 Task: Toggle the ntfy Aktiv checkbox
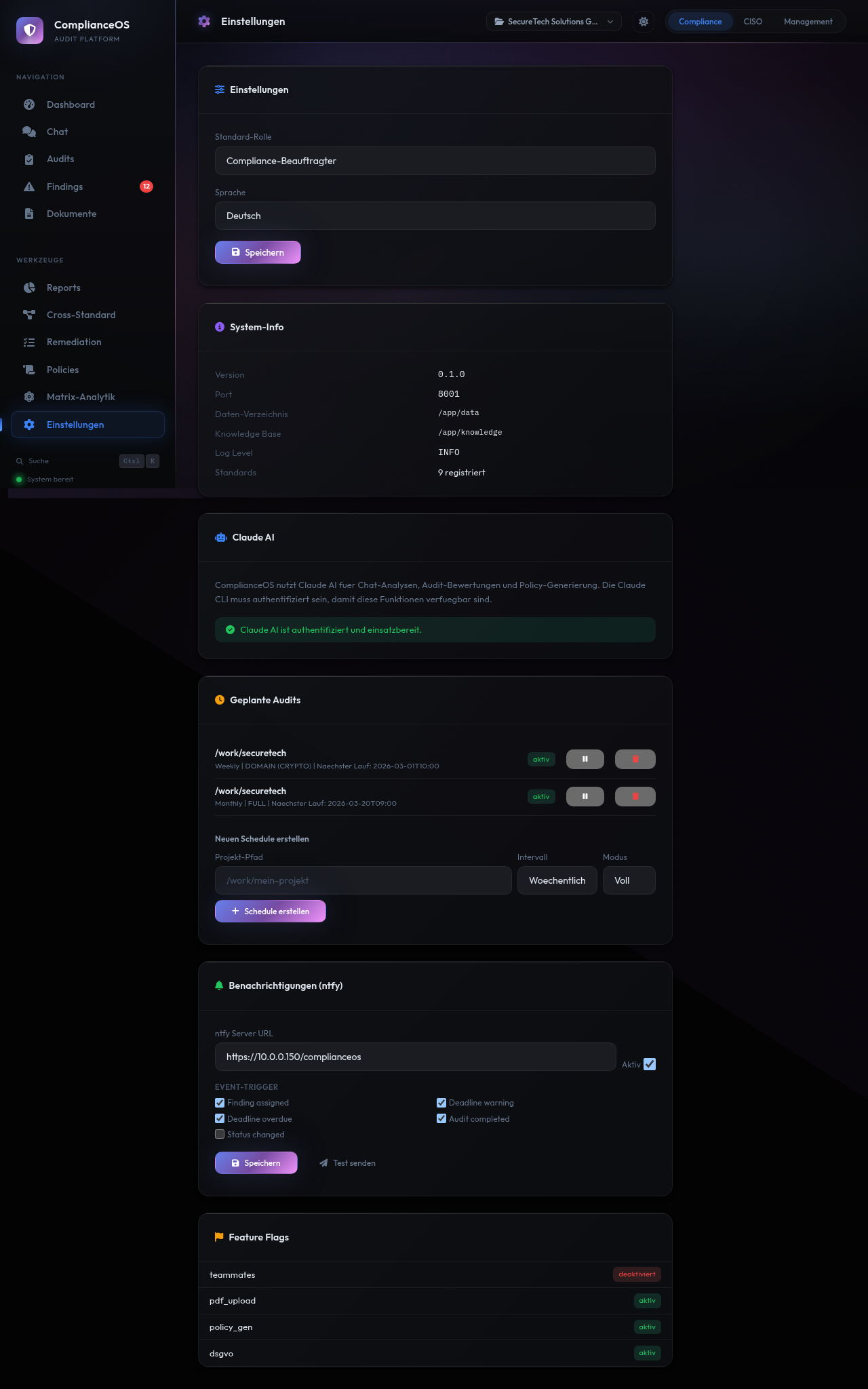[650, 1064]
